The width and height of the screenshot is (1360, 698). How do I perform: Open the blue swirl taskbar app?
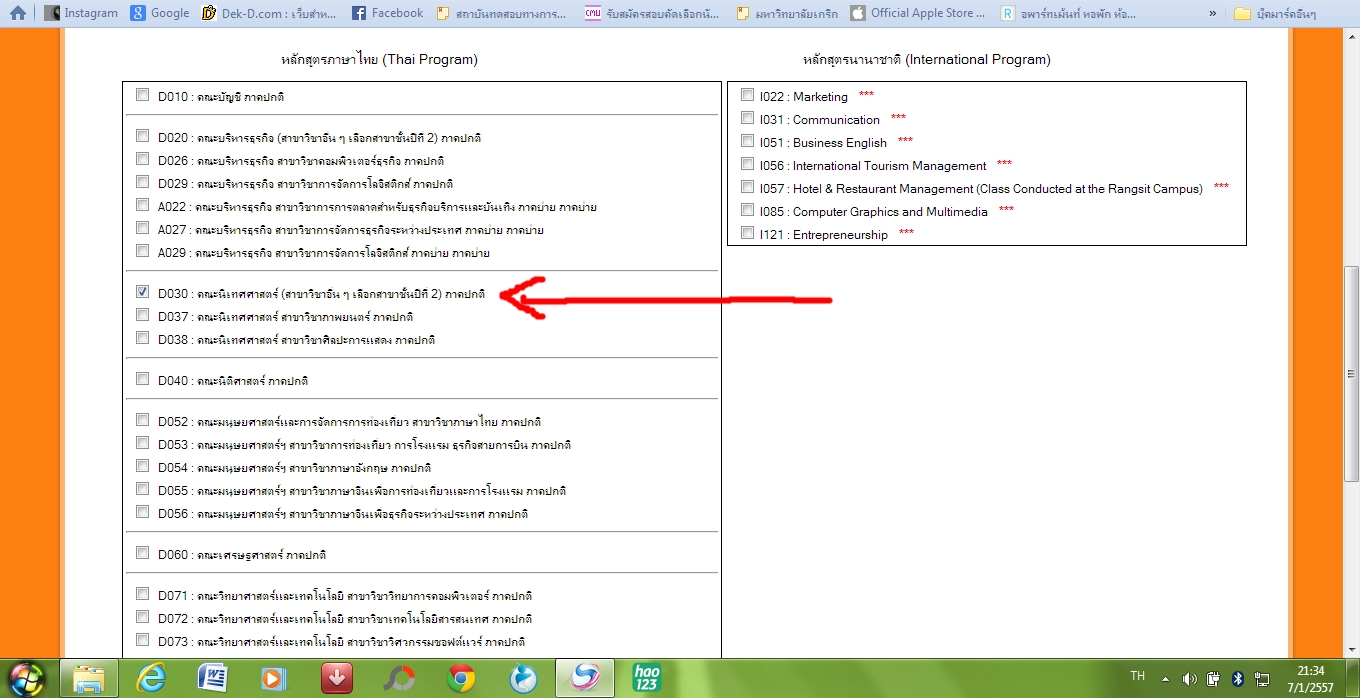coord(523,678)
